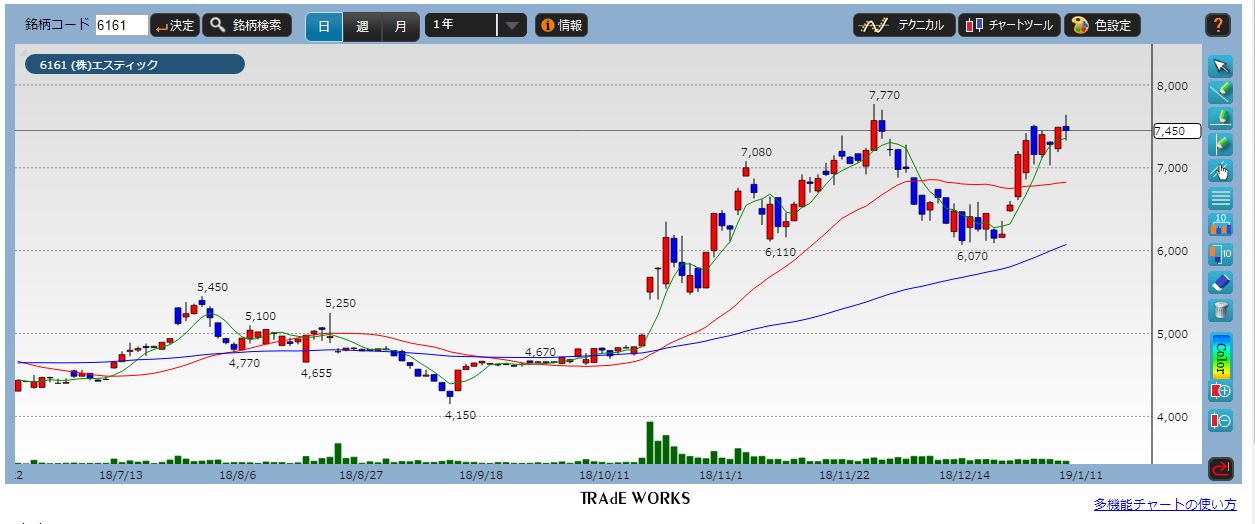Select the vertical line drawing tool
The height and width of the screenshot is (524, 1255).
[x=1220, y=144]
